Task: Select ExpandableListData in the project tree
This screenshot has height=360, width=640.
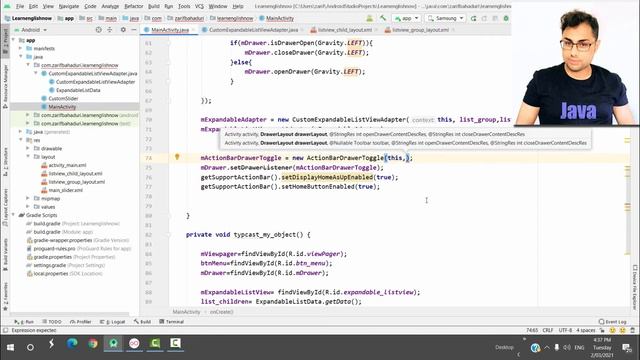Action: (78, 90)
